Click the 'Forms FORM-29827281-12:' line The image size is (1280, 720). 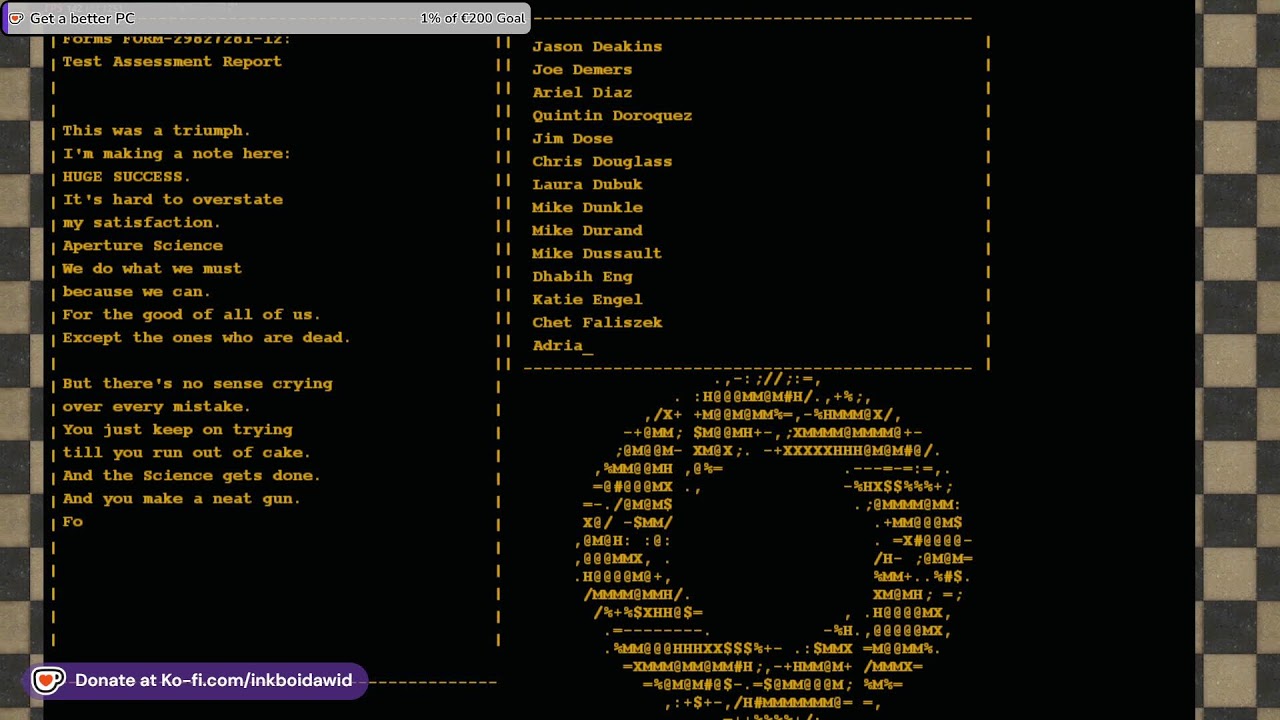tap(176, 40)
